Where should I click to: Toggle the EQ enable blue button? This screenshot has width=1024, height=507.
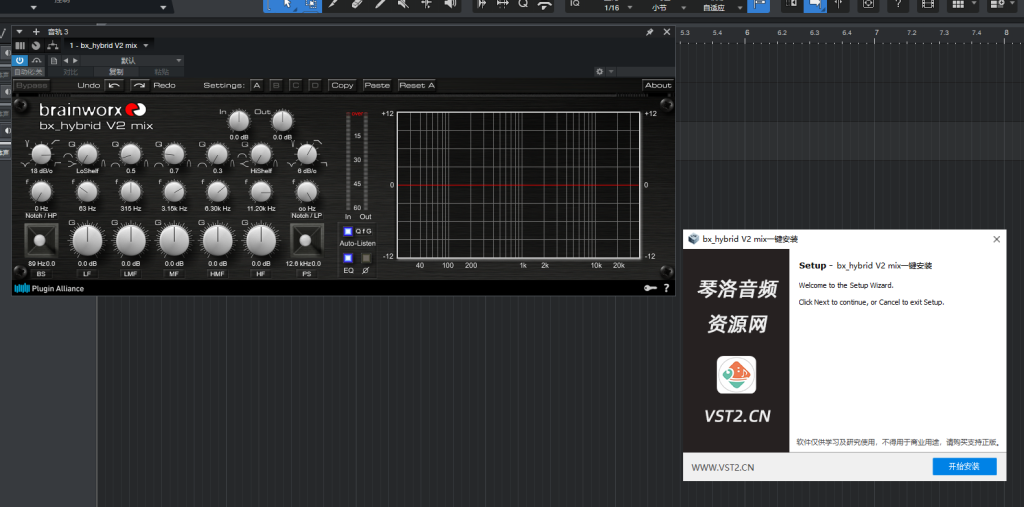pos(348,258)
